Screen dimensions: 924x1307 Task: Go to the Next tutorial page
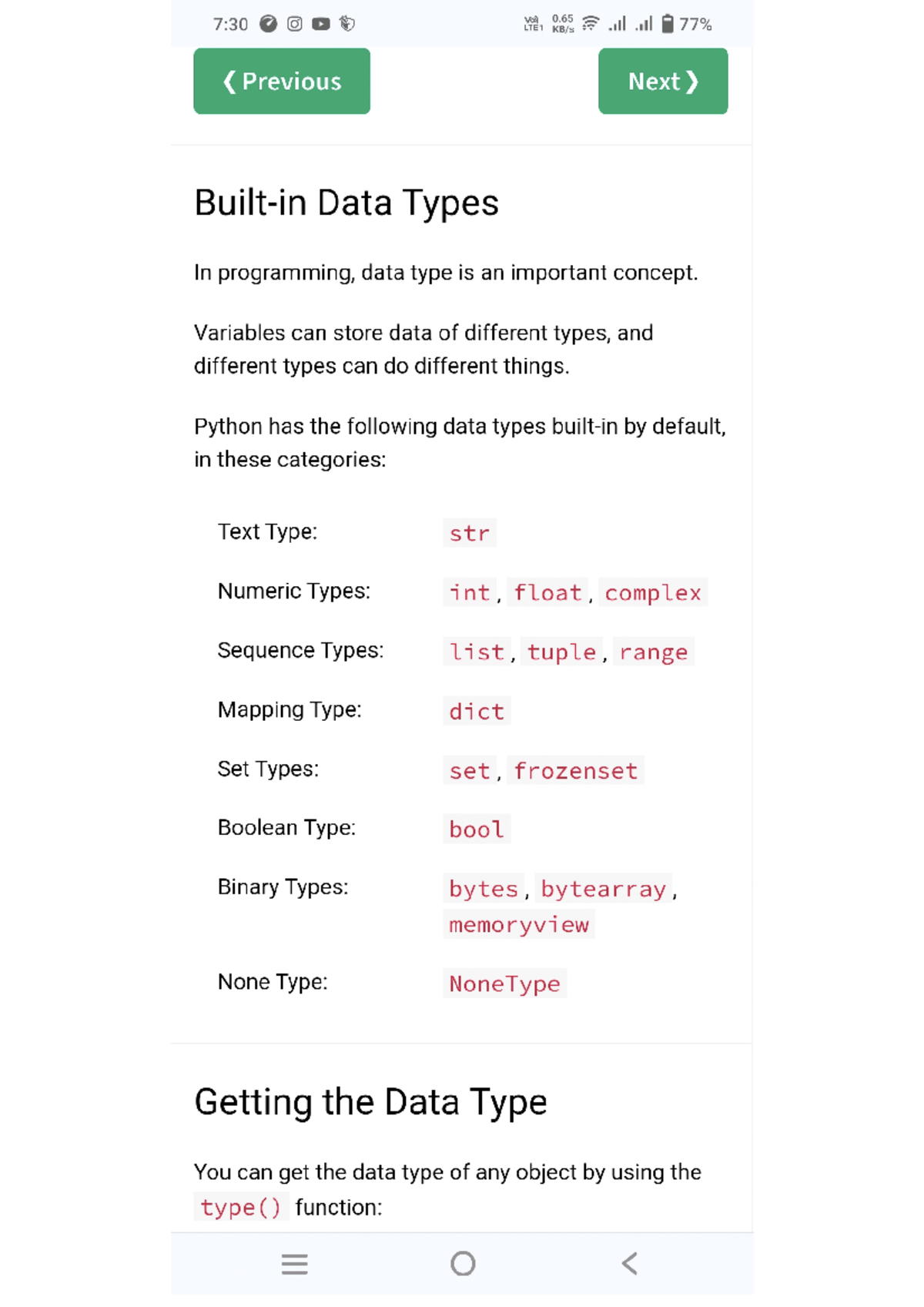tap(663, 82)
